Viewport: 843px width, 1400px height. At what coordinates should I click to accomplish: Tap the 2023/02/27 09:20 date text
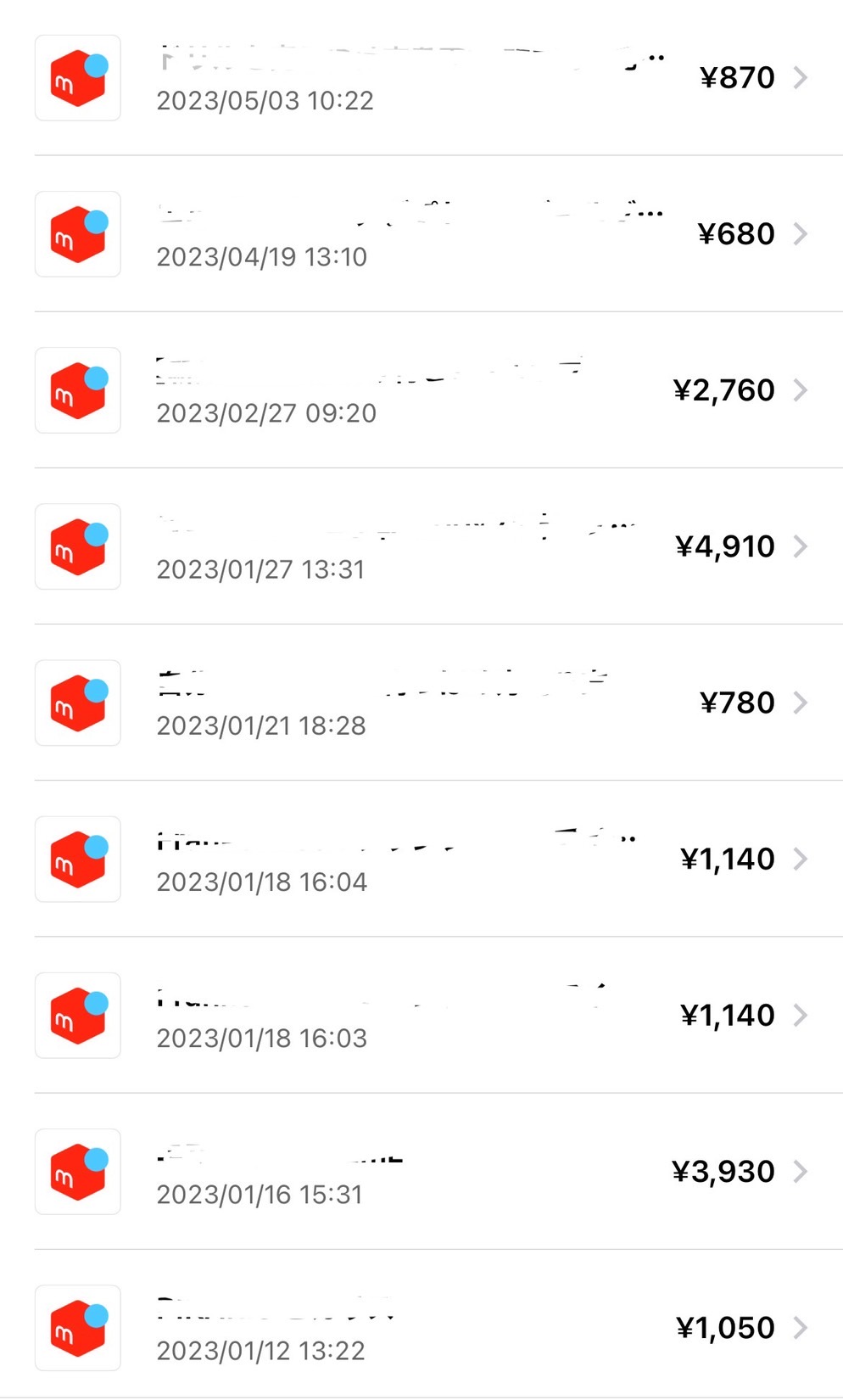266,413
